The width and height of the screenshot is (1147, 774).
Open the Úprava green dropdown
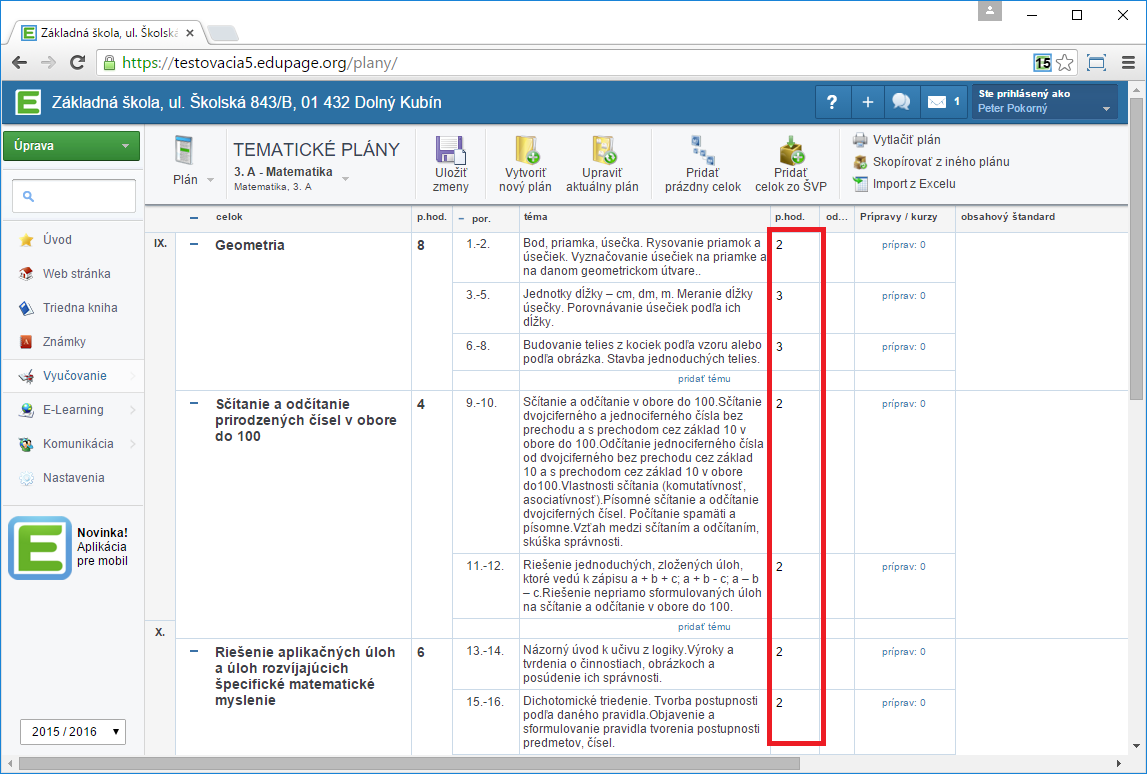pos(71,146)
